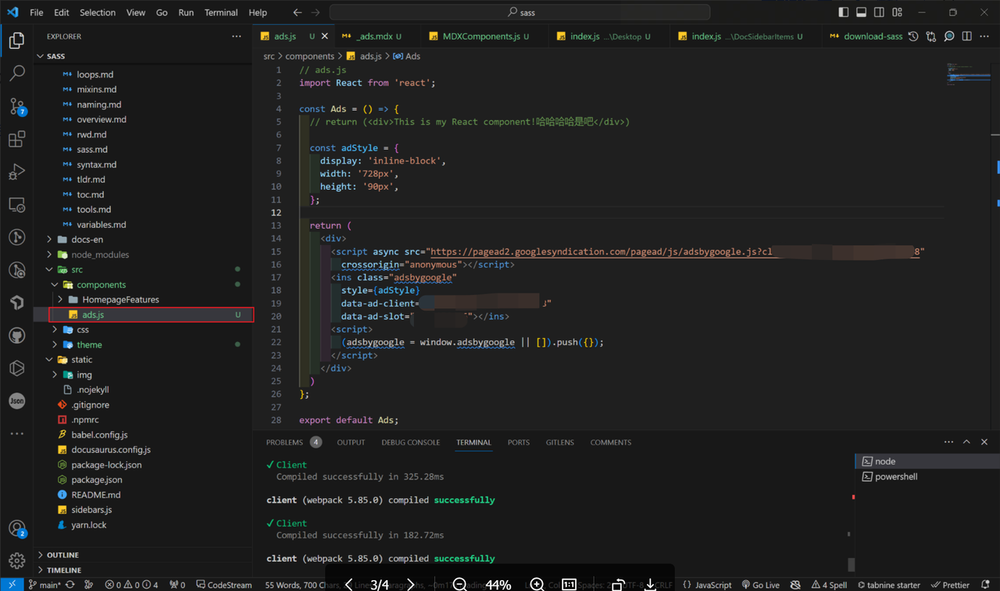Expand the docs-en folder

pyautogui.click(x=86, y=240)
